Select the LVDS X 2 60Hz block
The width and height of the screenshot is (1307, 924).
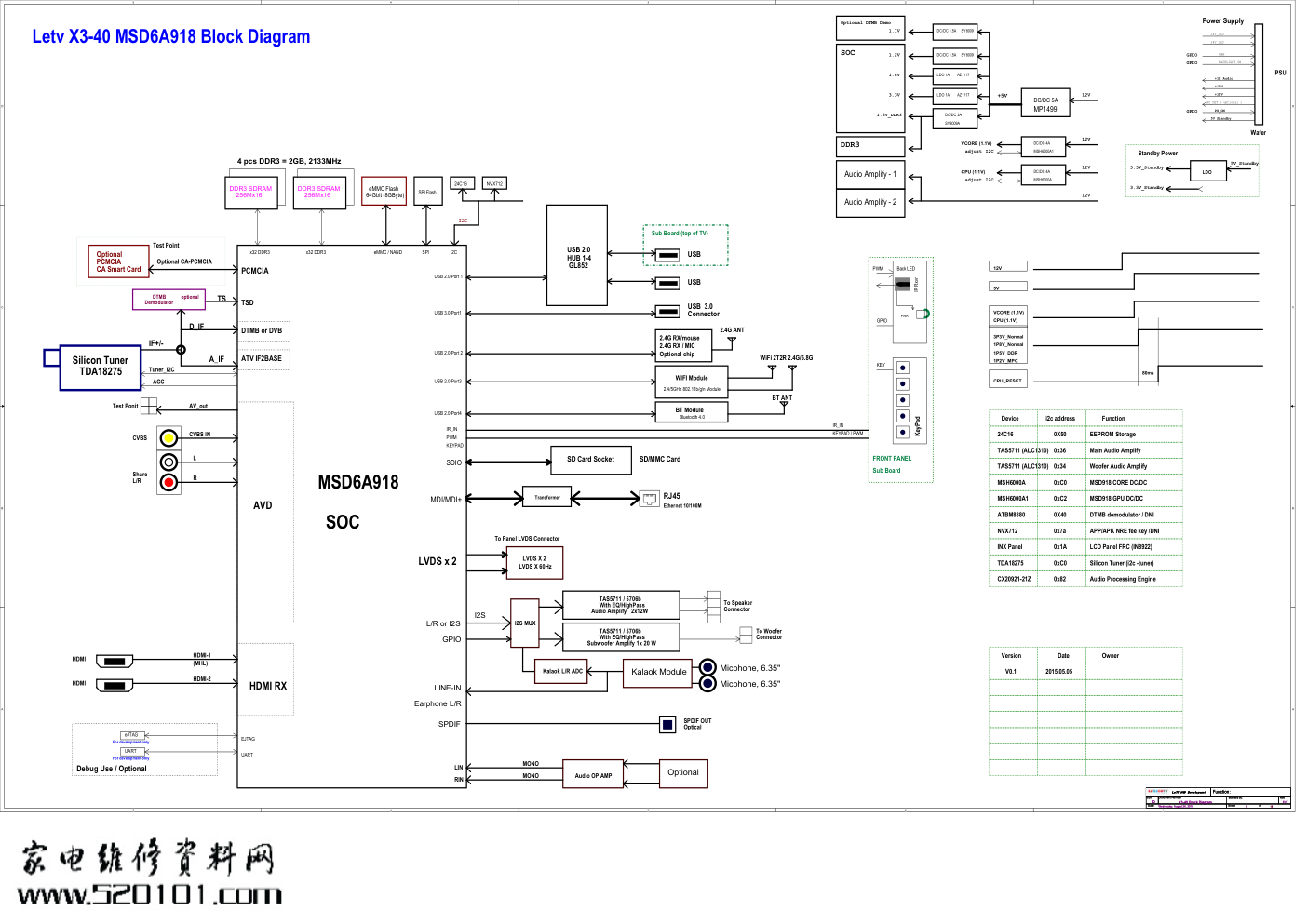[534, 563]
